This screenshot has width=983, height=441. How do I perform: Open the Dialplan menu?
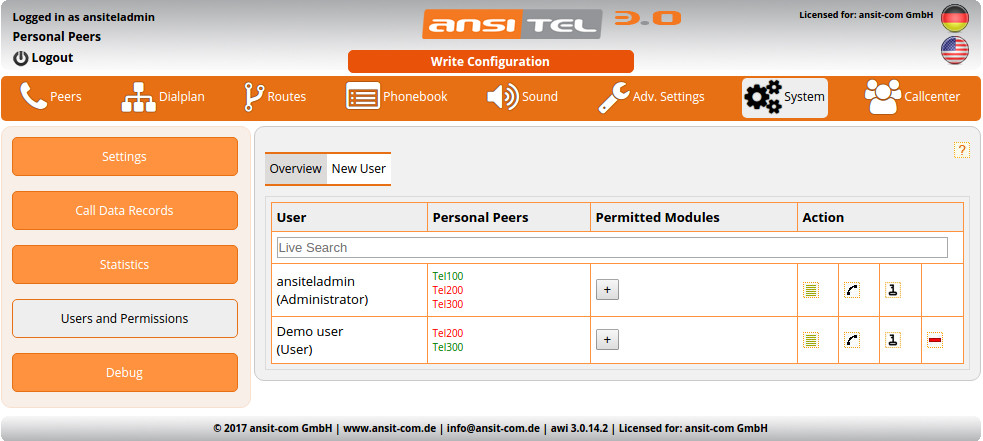[x=163, y=97]
